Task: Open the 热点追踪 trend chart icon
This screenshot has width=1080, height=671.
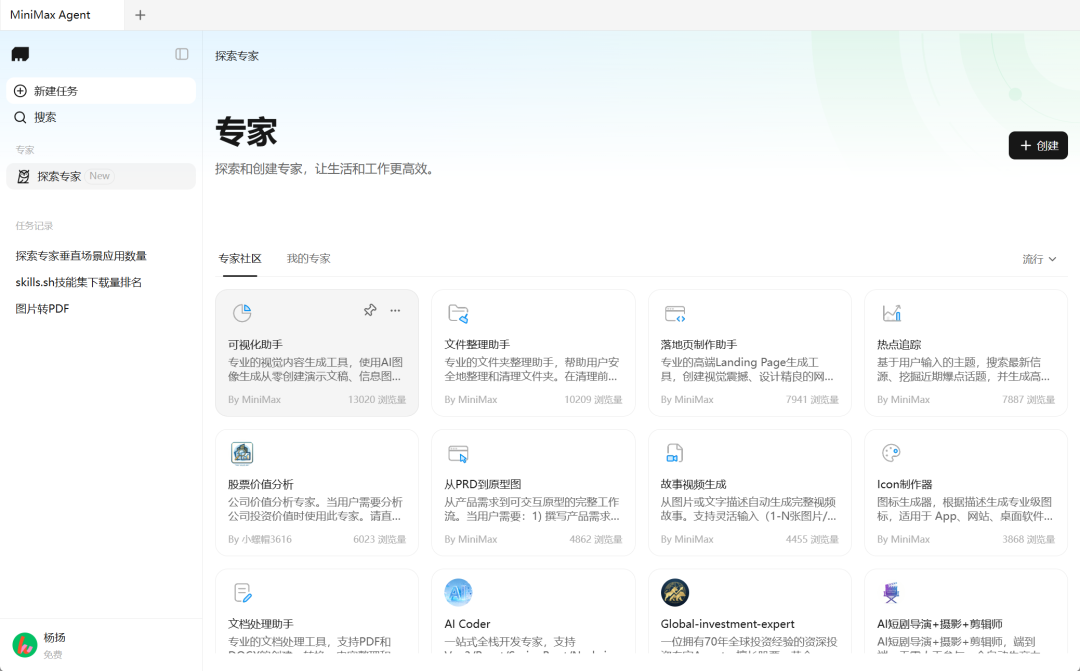Action: [x=891, y=312]
